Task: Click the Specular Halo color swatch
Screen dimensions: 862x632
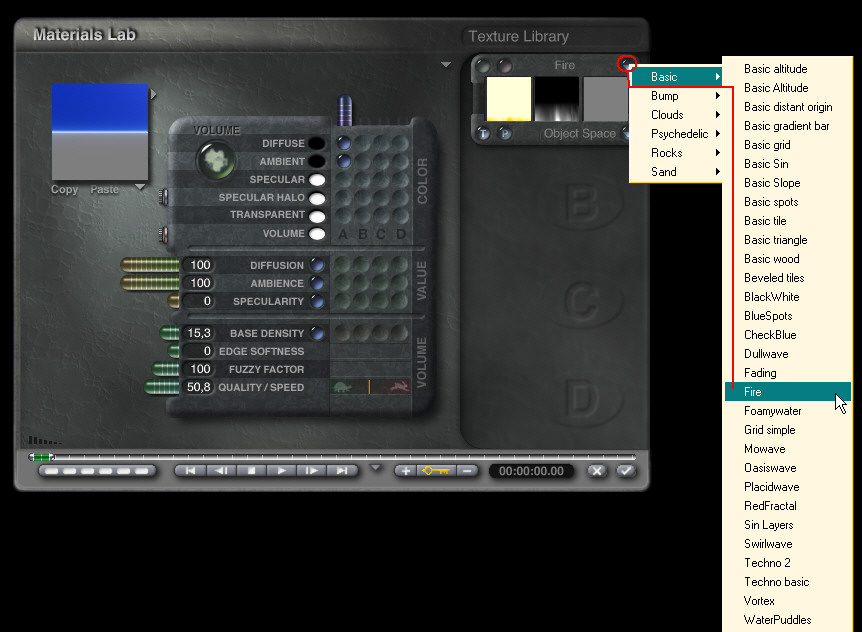Action: click(x=317, y=198)
